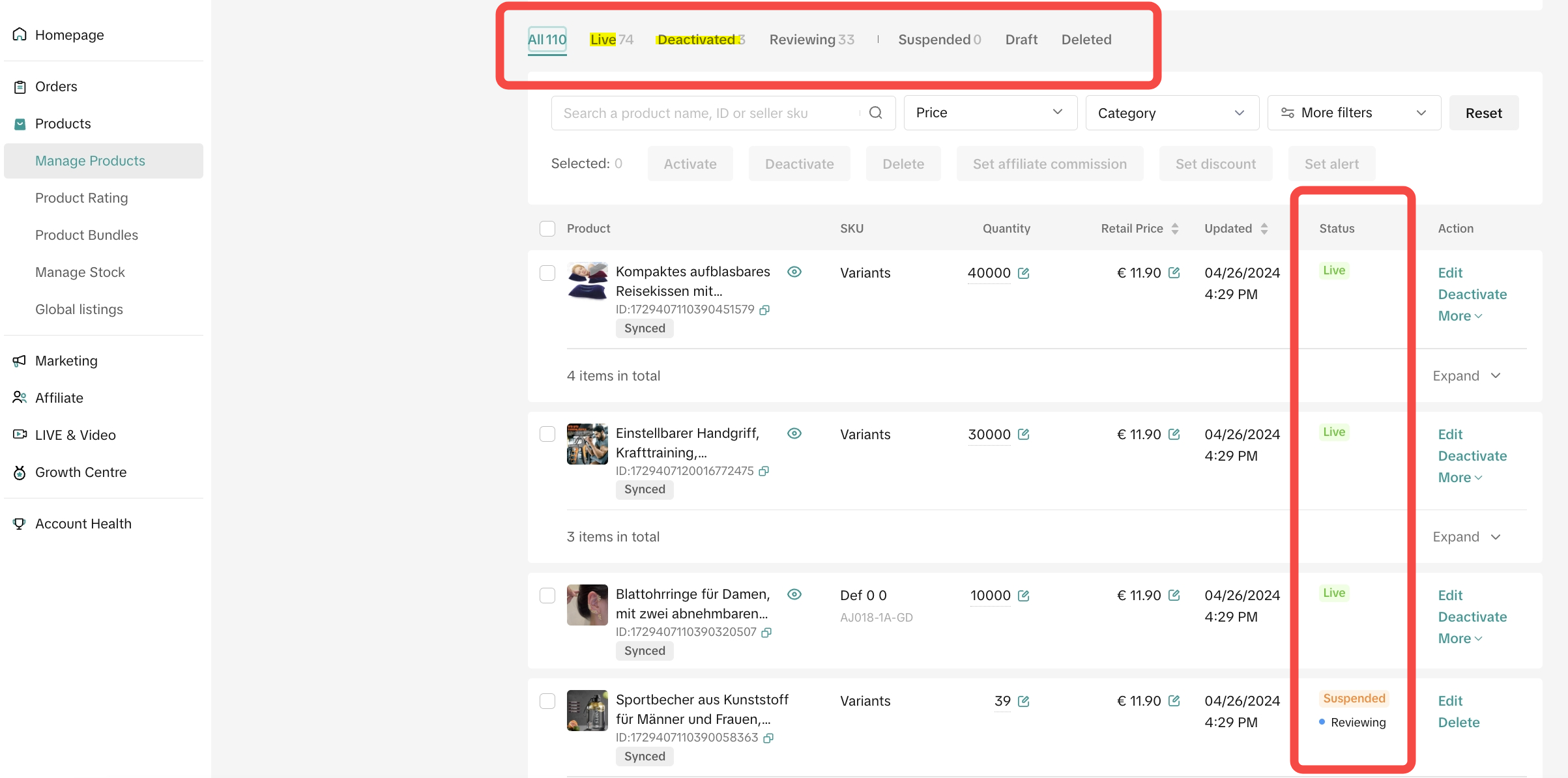Click the Blattohrringe product thumbnail
This screenshot has height=778, width=1568.
pos(587,605)
